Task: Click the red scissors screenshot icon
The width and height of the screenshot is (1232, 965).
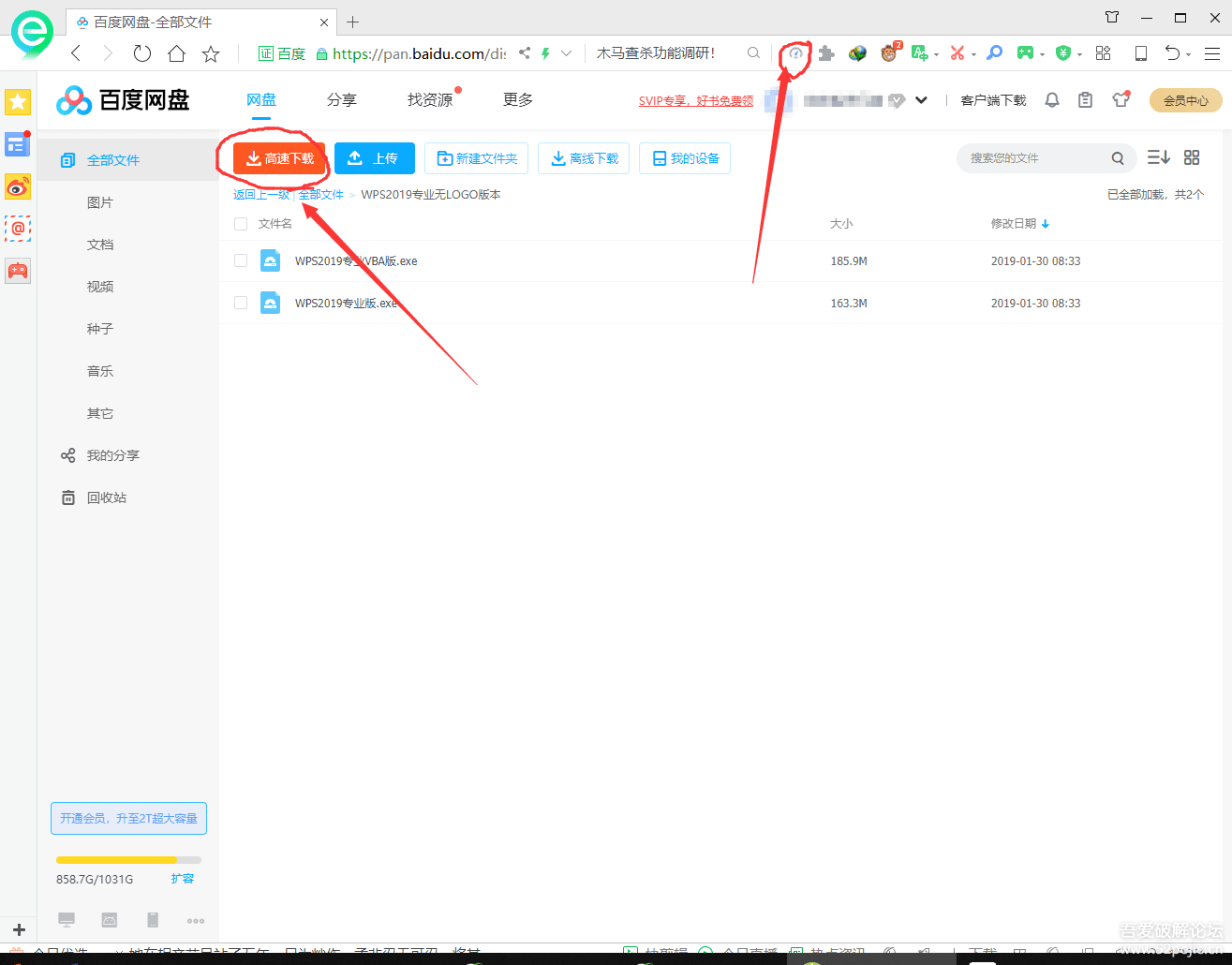Action: coord(957,53)
